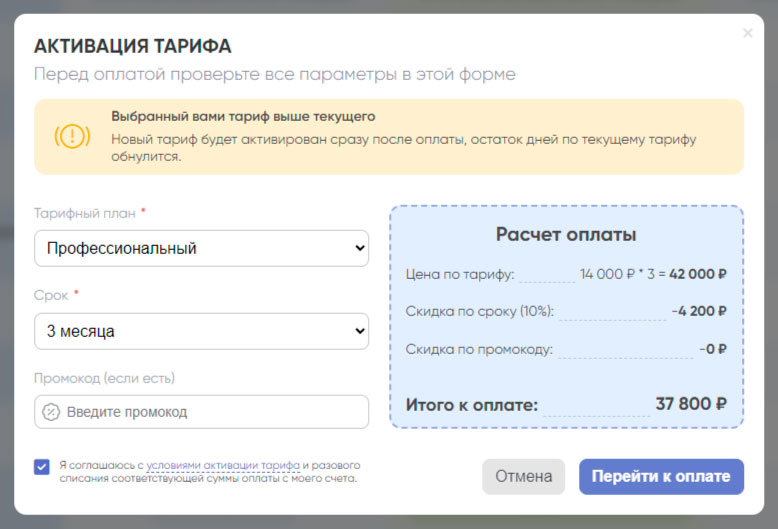Open the Тарифный план dropdown showing Профессиональный
The width and height of the screenshot is (778, 529).
(x=201, y=248)
